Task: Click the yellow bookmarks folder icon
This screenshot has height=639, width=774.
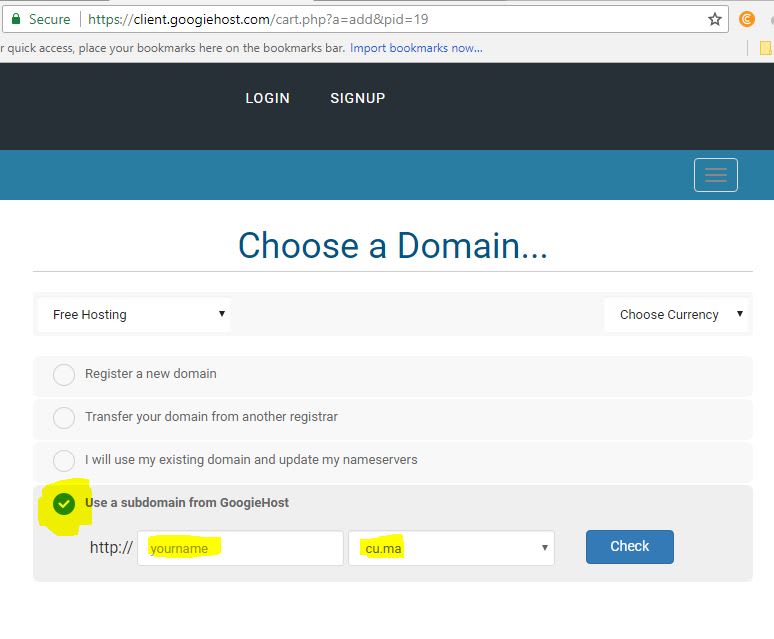Action: pos(766,48)
